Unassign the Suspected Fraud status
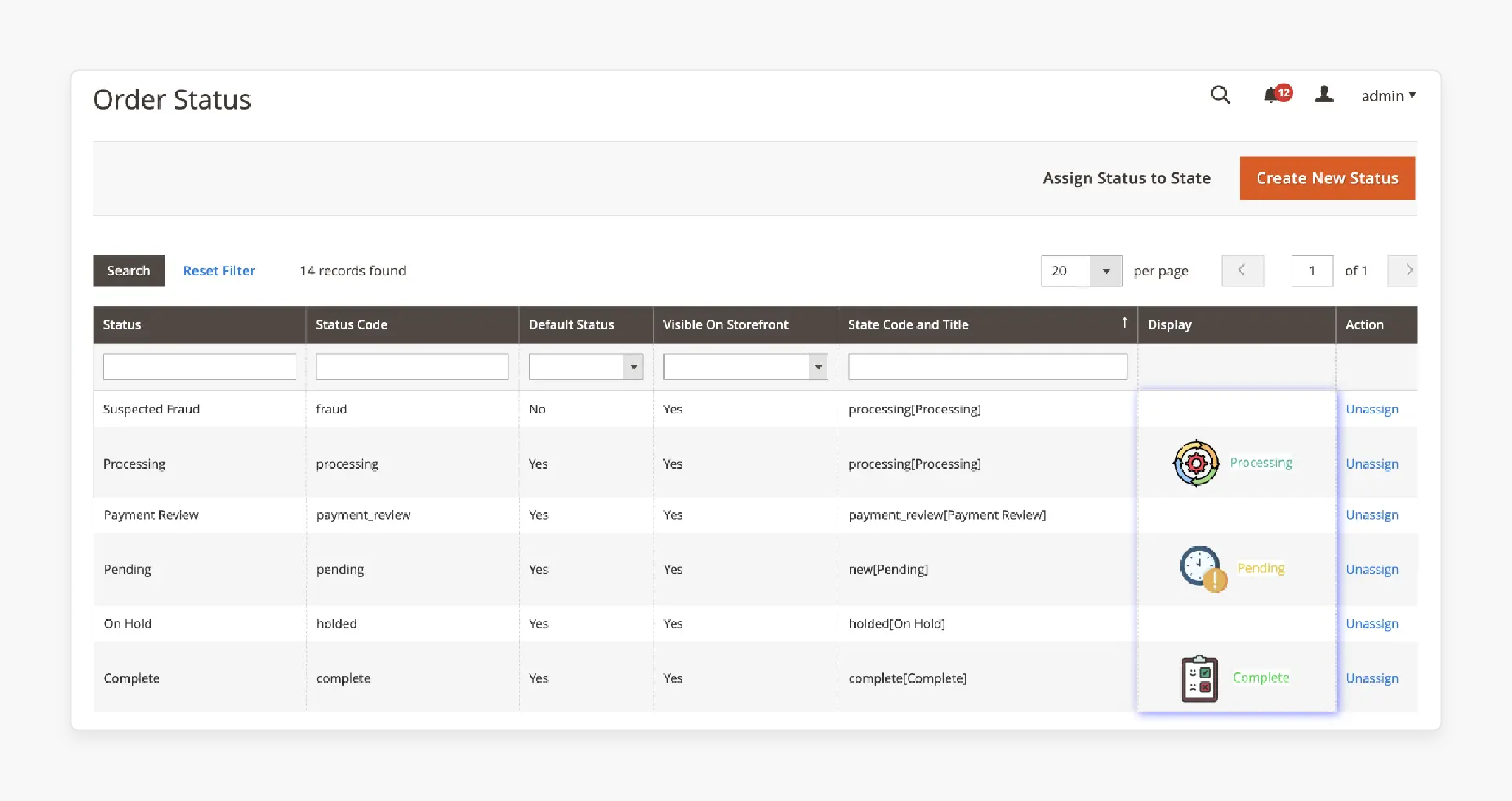This screenshot has width=1512, height=801. pyautogui.click(x=1372, y=409)
